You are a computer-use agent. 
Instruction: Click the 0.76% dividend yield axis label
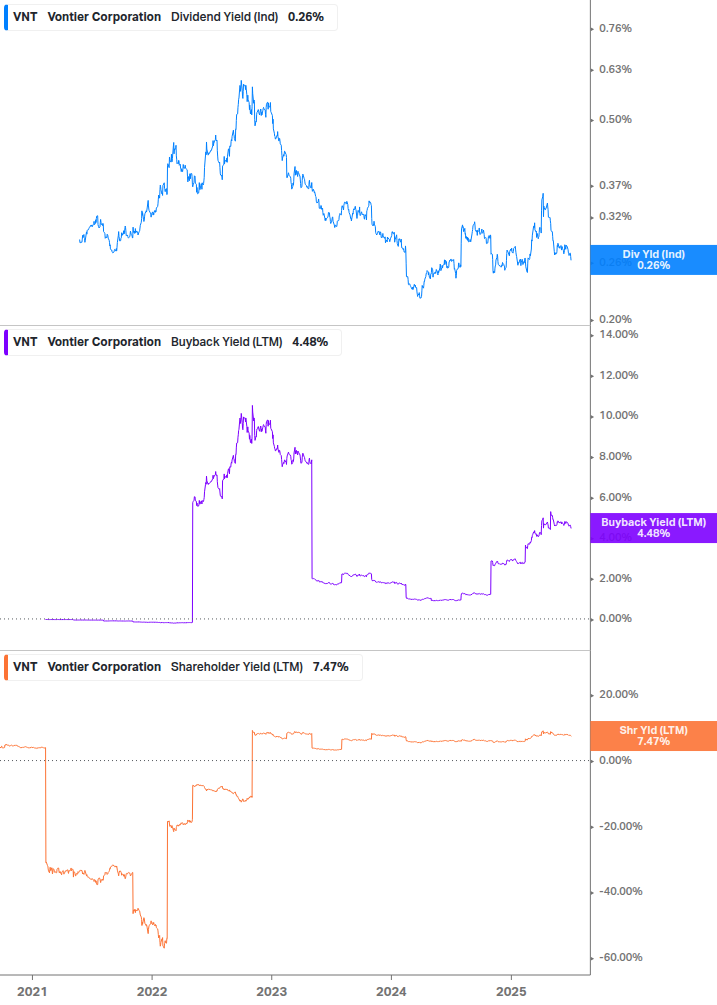(x=615, y=28)
